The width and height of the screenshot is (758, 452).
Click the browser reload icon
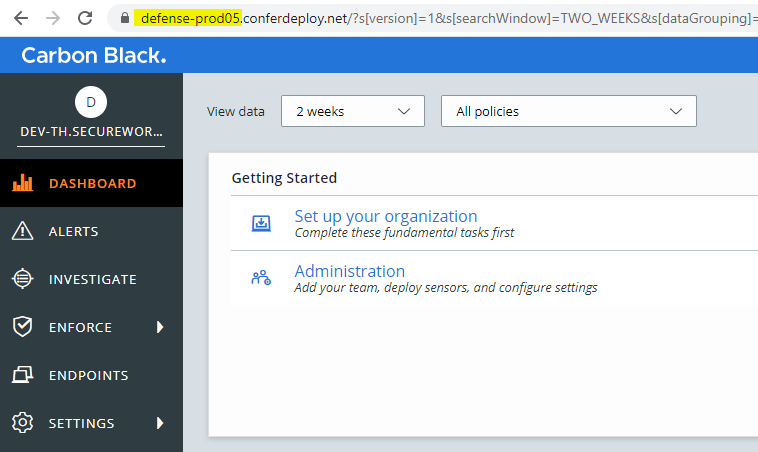click(x=85, y=18)
